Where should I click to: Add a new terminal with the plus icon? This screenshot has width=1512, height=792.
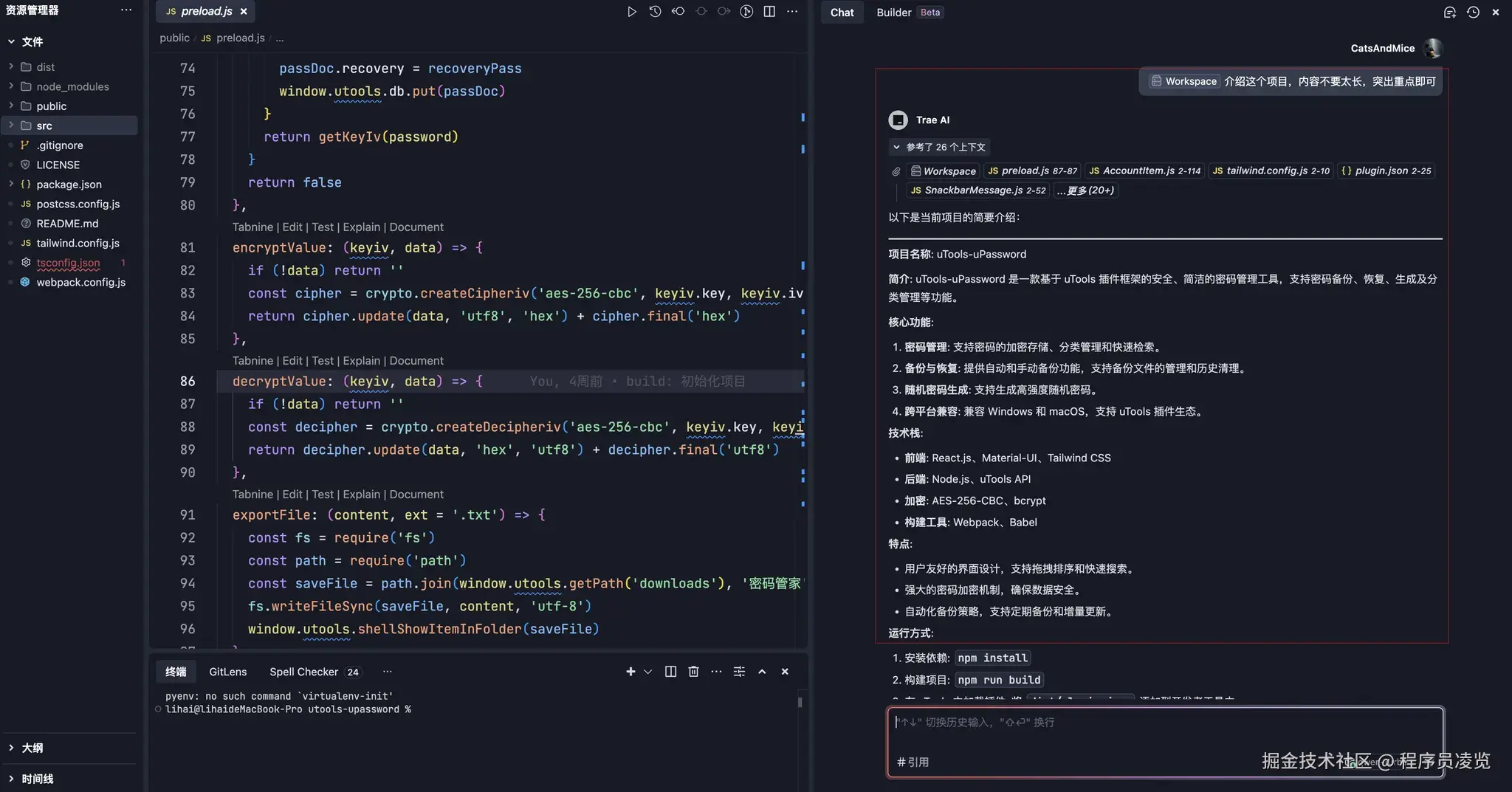[630, 672]
